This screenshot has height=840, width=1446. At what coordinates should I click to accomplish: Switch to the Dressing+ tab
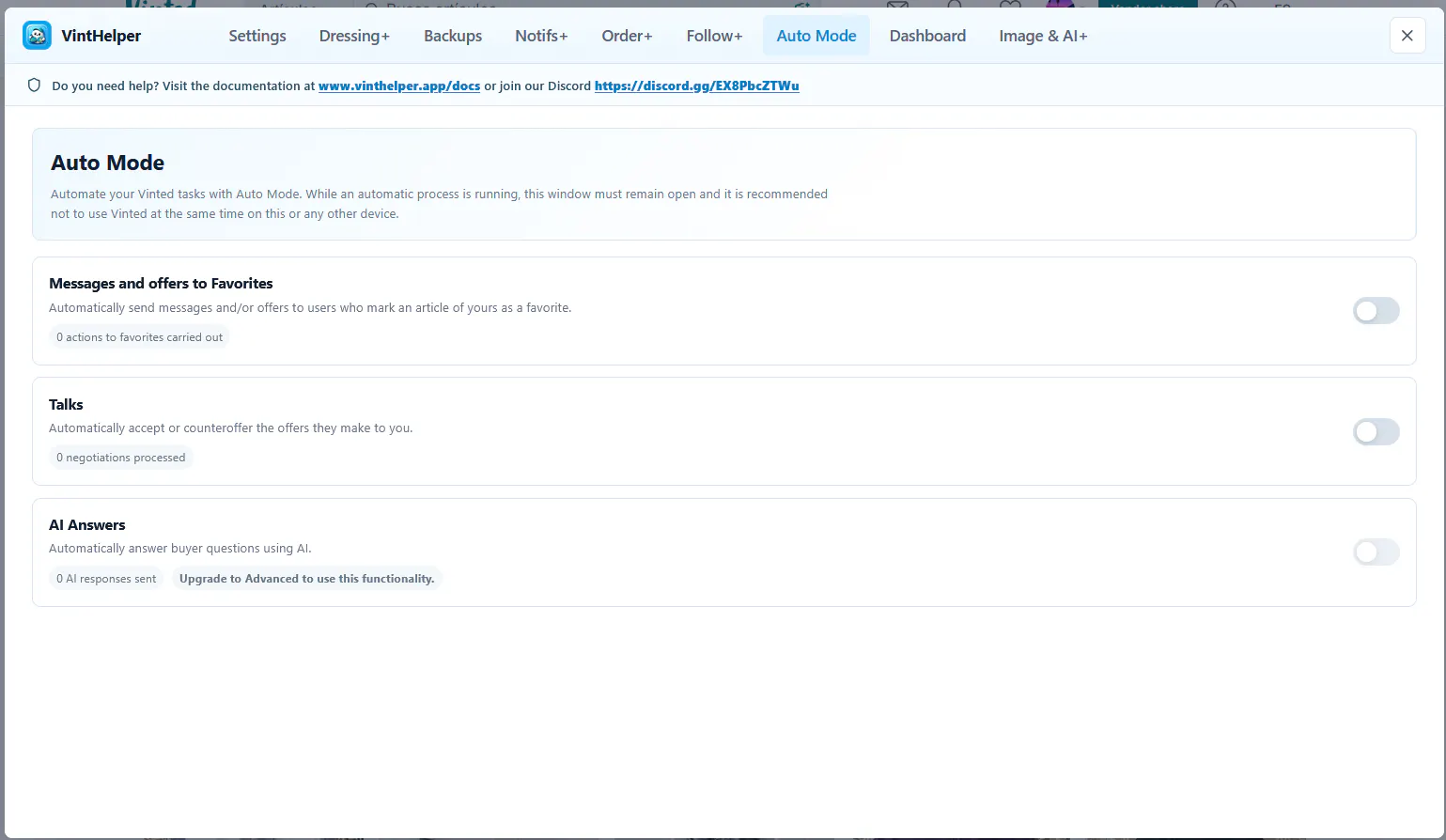click(x=354, y=36)
